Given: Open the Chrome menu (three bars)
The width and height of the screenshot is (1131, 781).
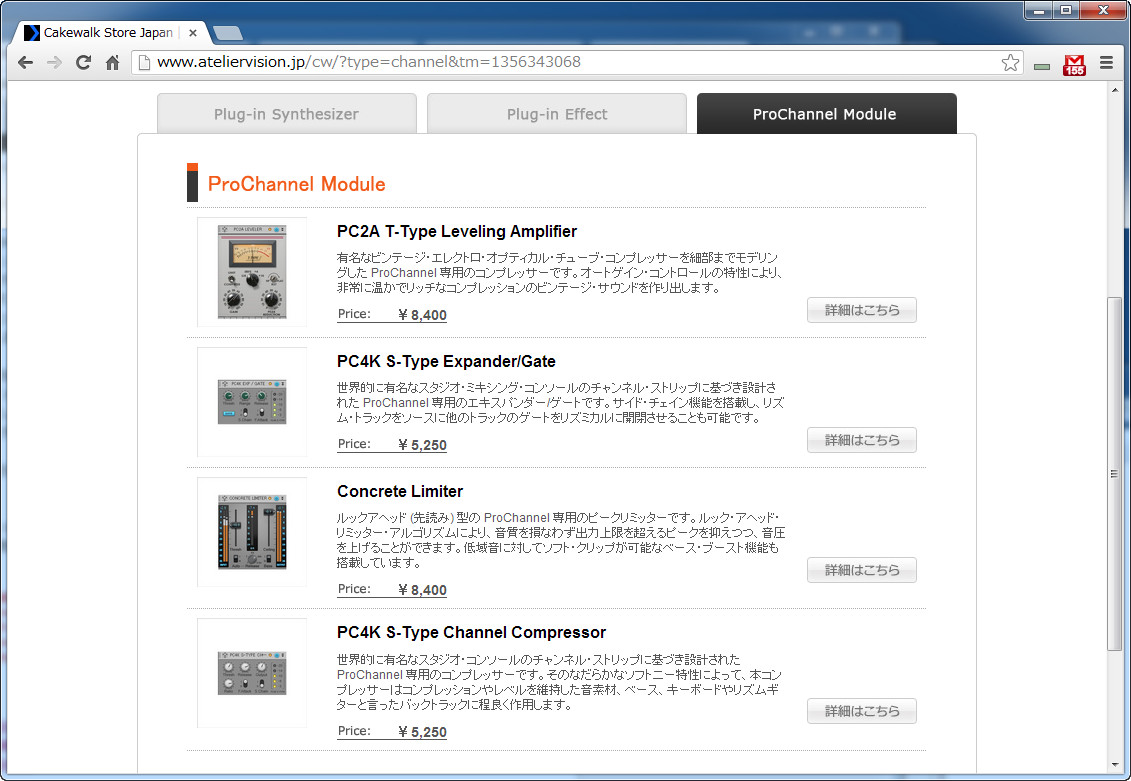Looking at the screenshot, I should [1106, 63].
